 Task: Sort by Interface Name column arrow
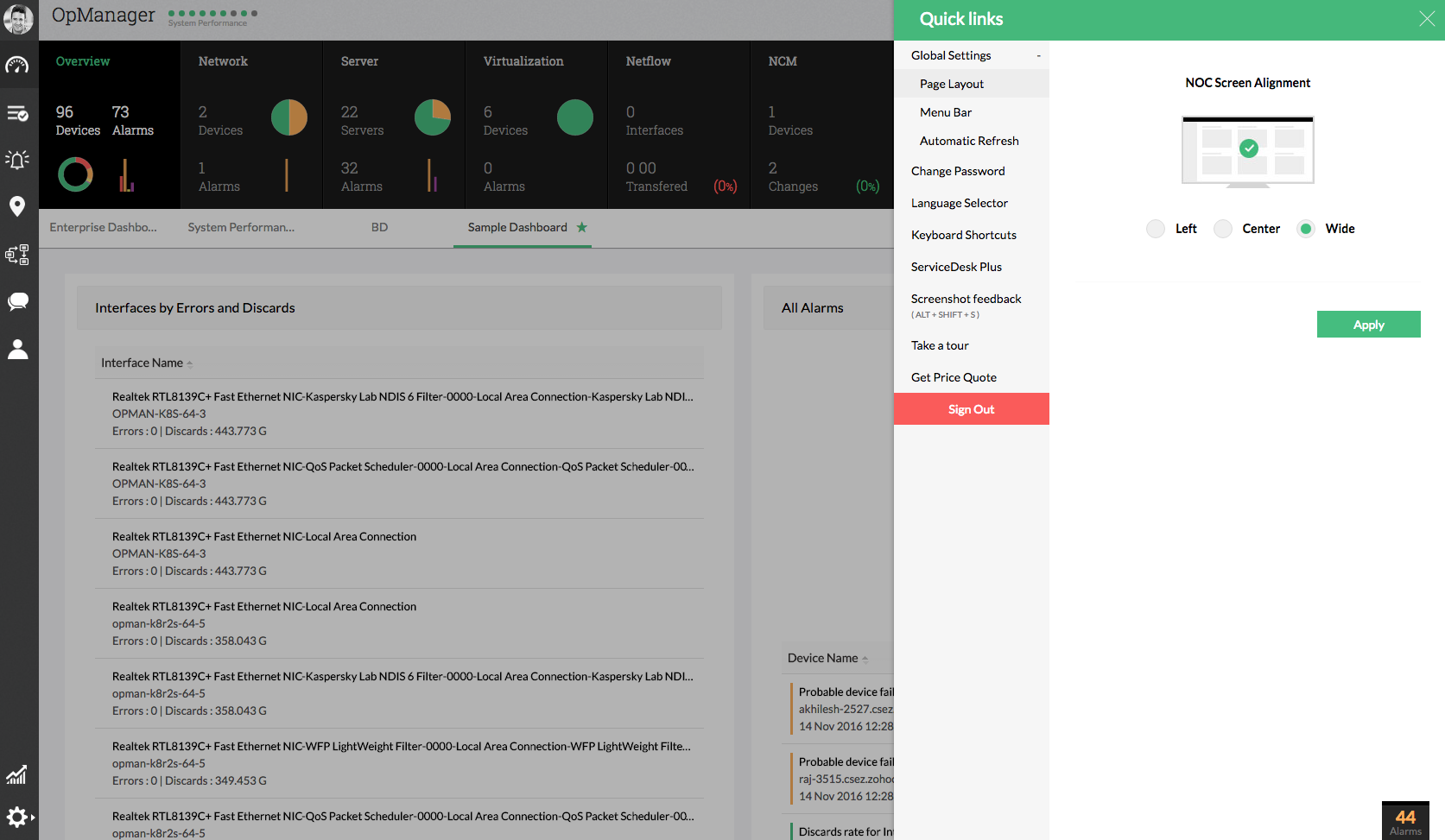click(190, 363)
